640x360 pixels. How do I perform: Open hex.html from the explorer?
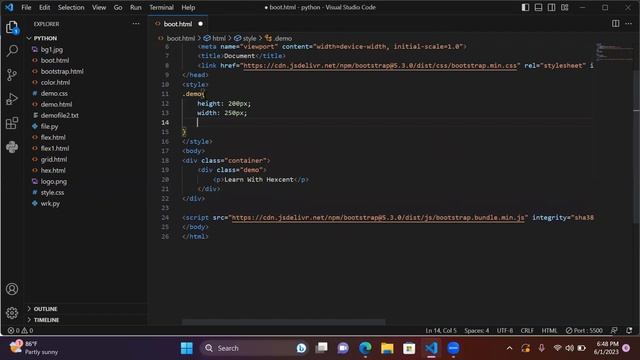[53, 171]
